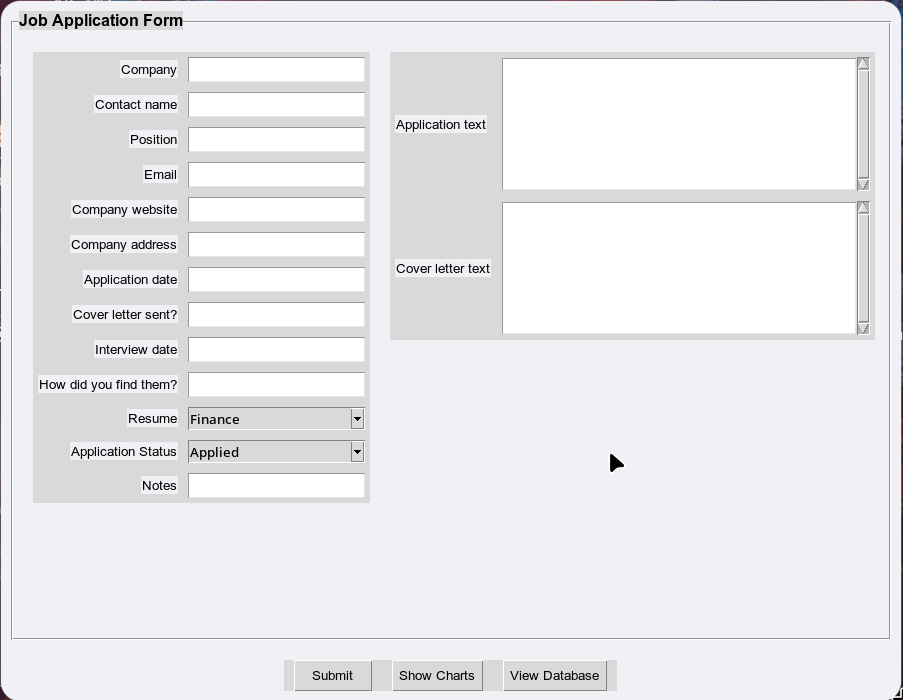Screen dimensions: 903x700
Task: Focus the Contact name text box
Action: [x=276, y=105]
